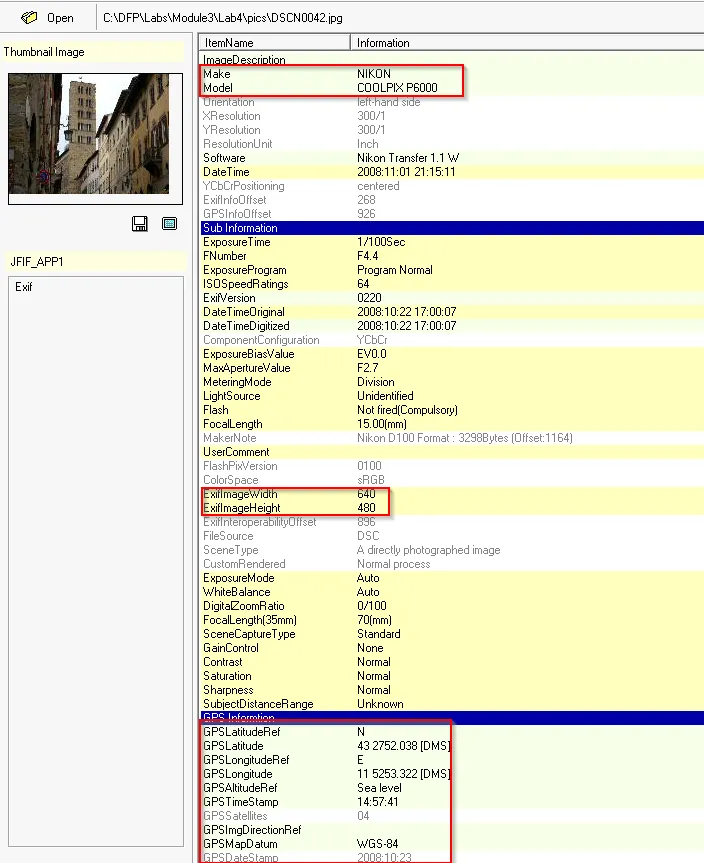The height and width of the screenshot is (863, 704).
Task: Click the floppy disk save thumbnail icon
Action: point(140,224)
